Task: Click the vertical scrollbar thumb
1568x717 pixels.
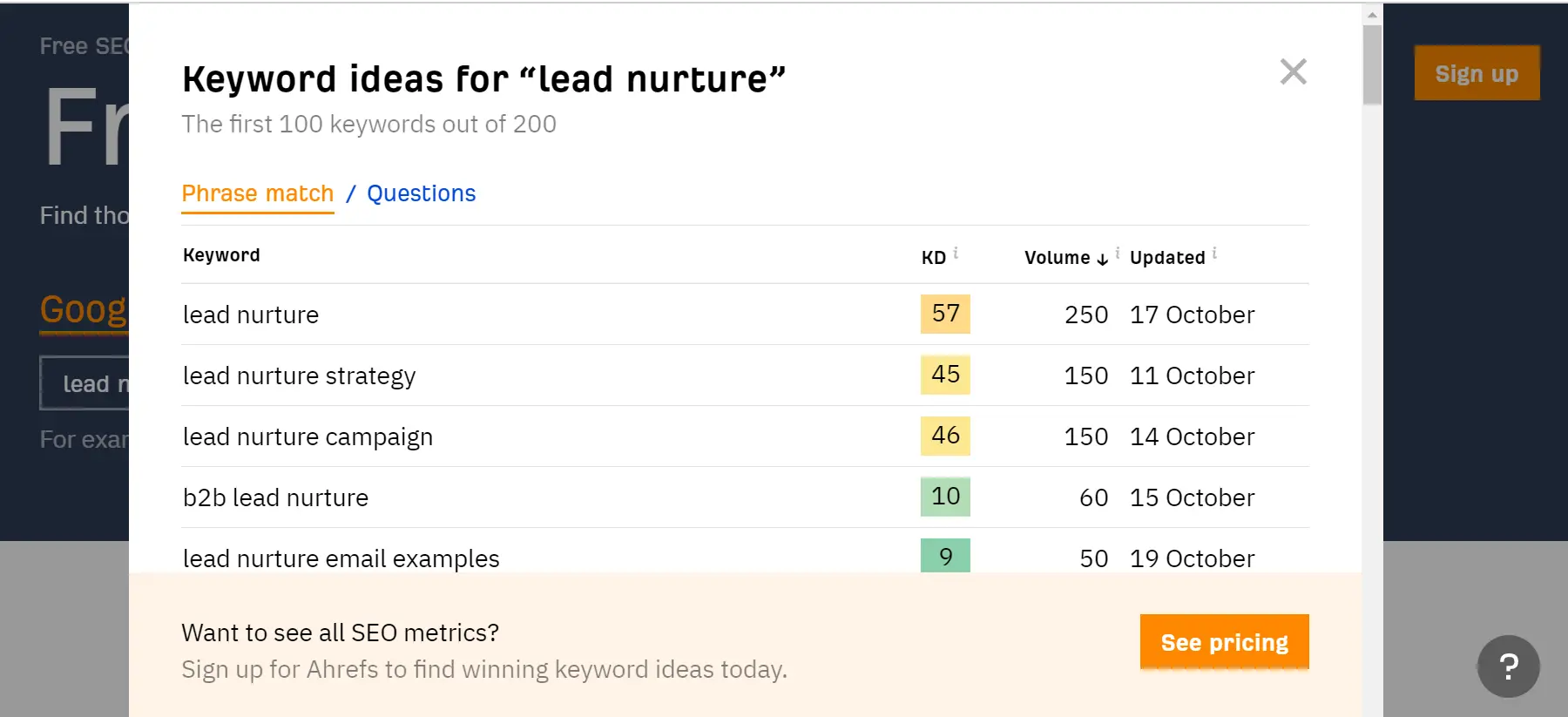Action: point(1372,64)
